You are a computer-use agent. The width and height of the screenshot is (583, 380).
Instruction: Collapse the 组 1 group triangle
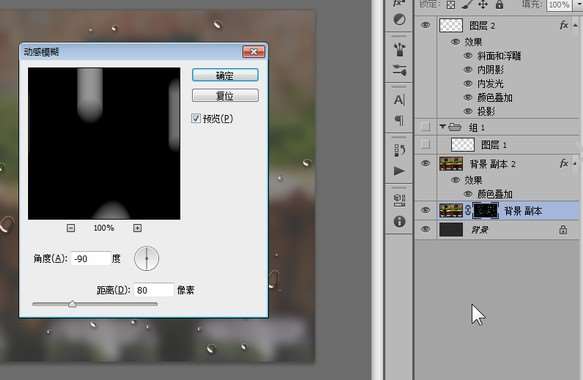click(x=442, y=126)
